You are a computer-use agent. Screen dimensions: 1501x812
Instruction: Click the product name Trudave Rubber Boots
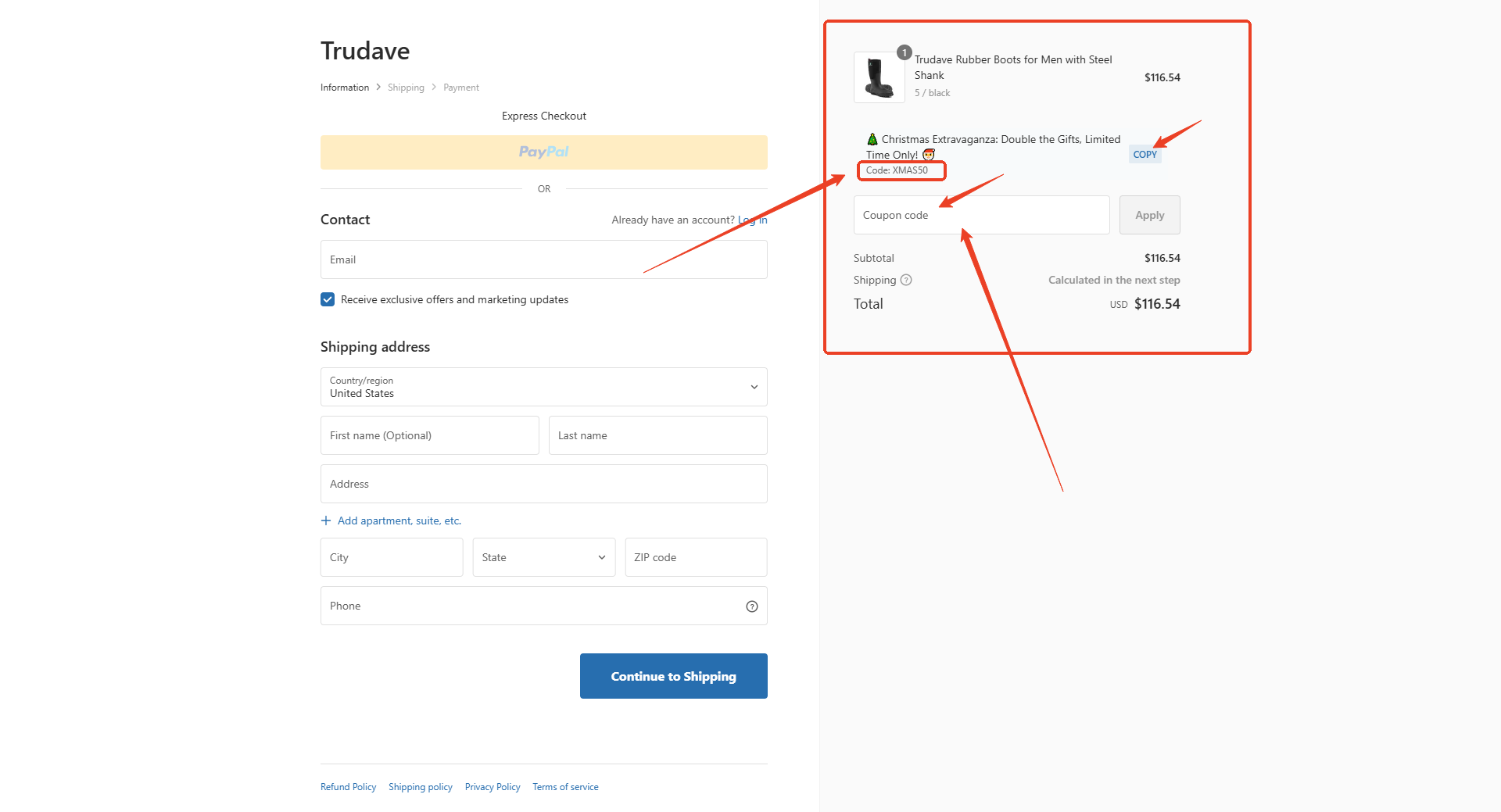pos(1013,67)
